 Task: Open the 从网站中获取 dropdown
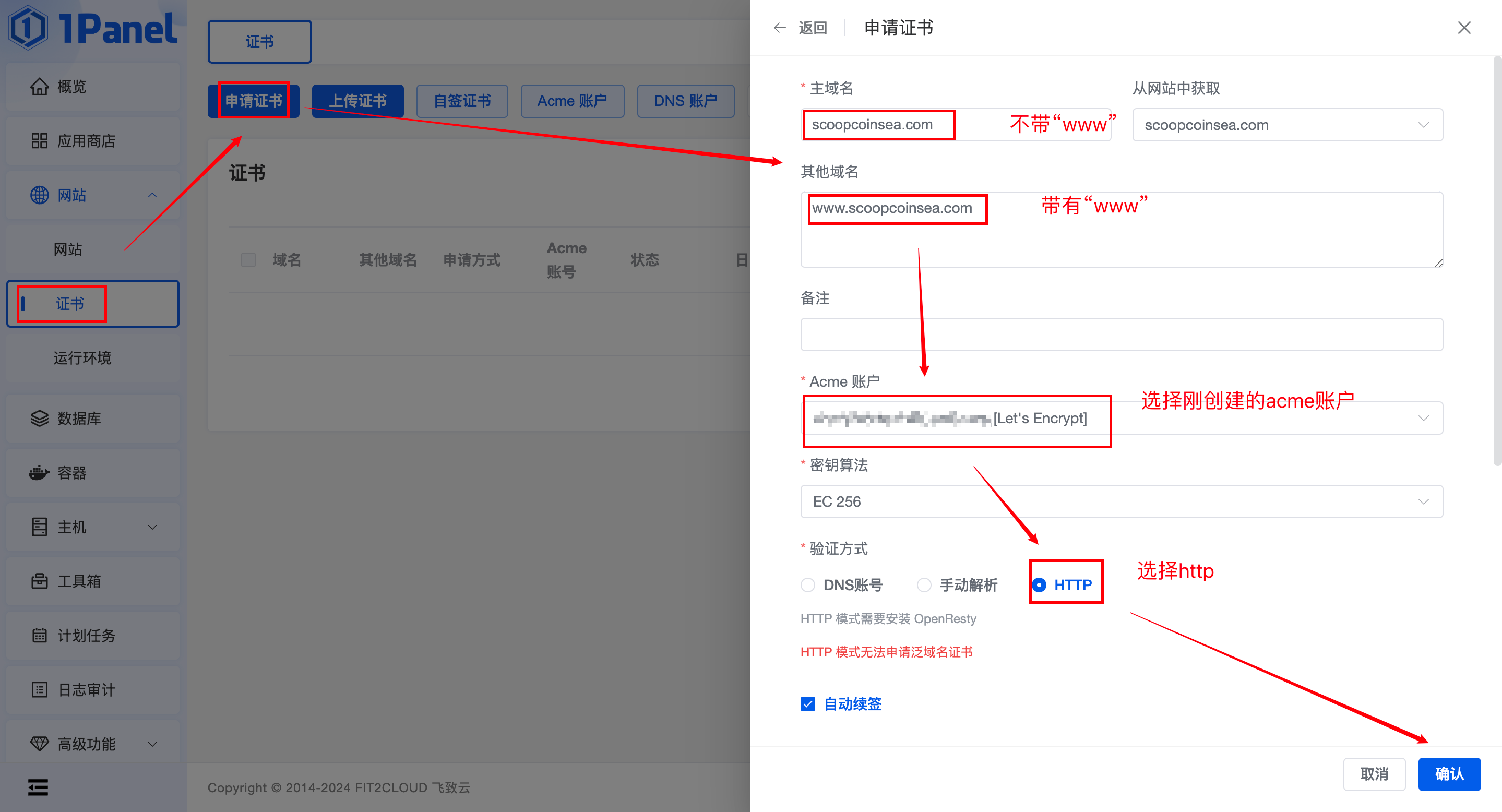click(1288, 125)
